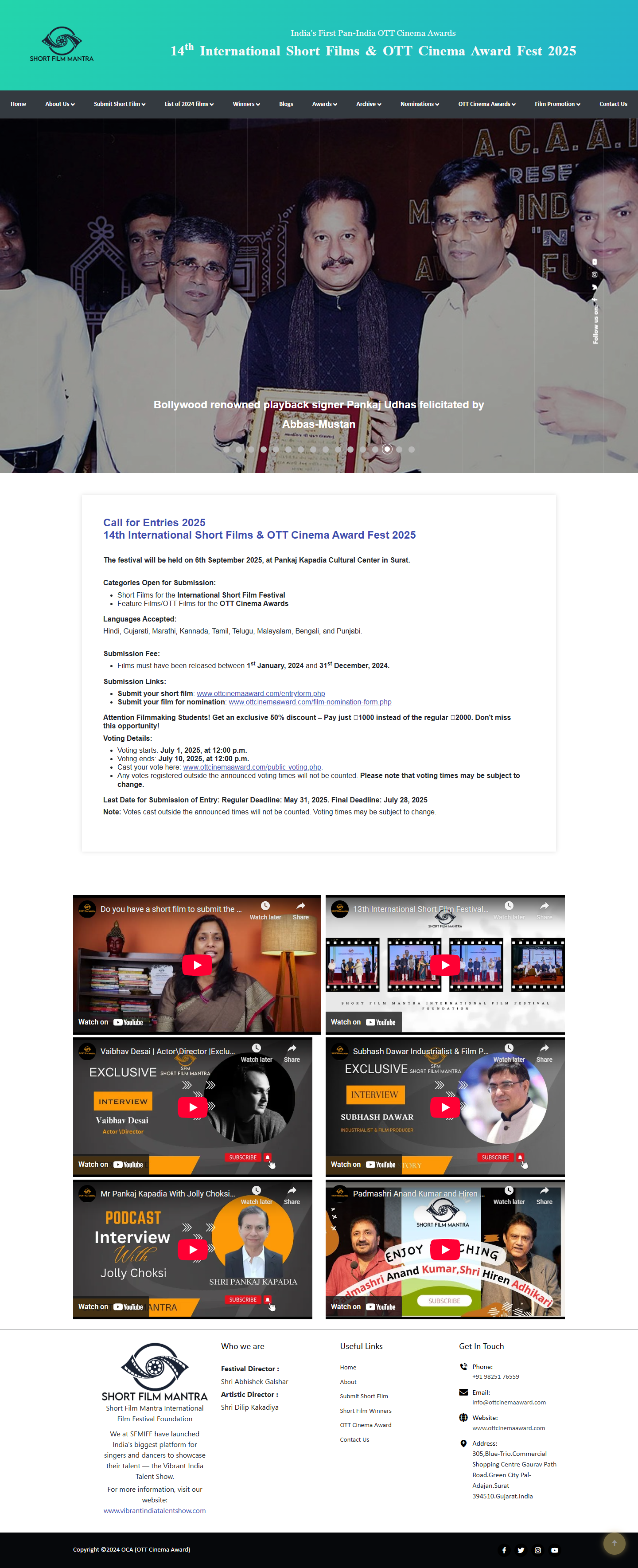Open Facebook icon in footer

pyautogui.click(x=504, y=1550)
